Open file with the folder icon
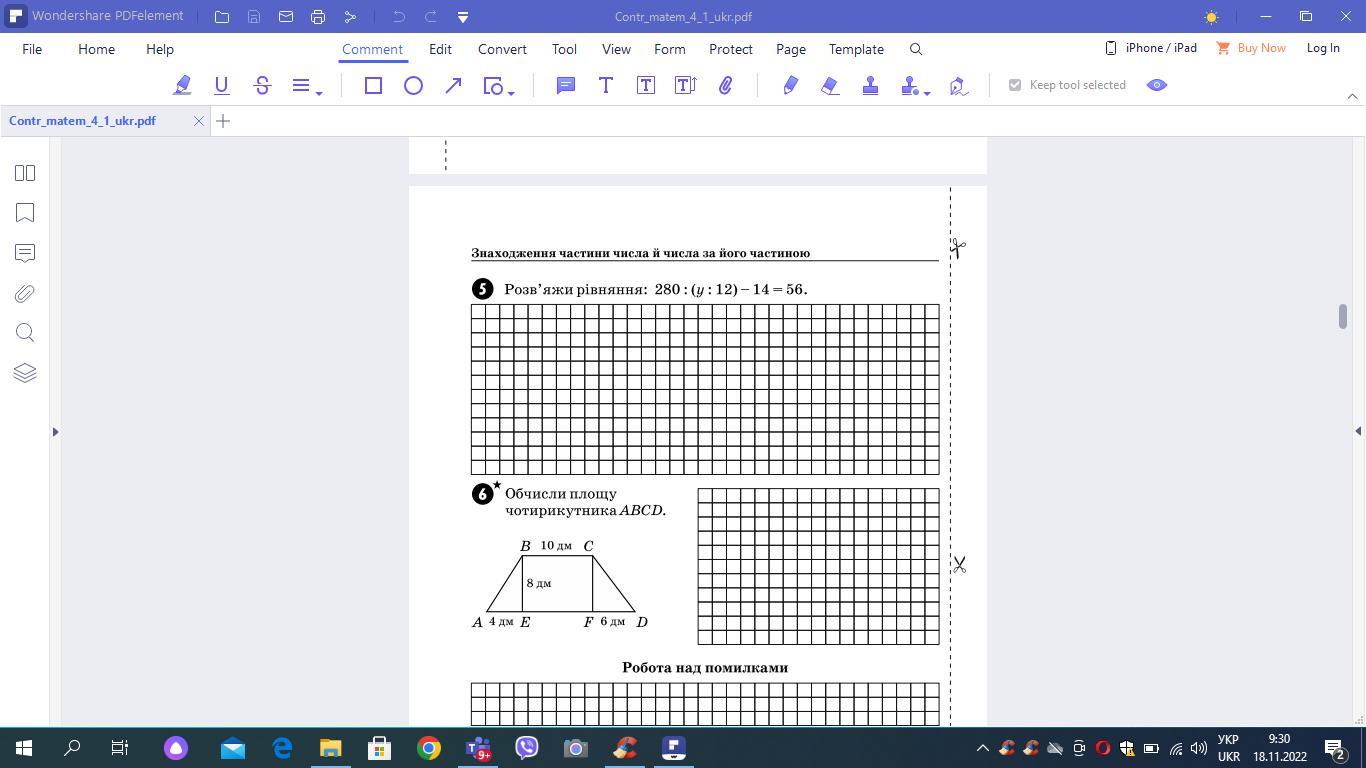1366x768 pixels. (x=222, y=17)
